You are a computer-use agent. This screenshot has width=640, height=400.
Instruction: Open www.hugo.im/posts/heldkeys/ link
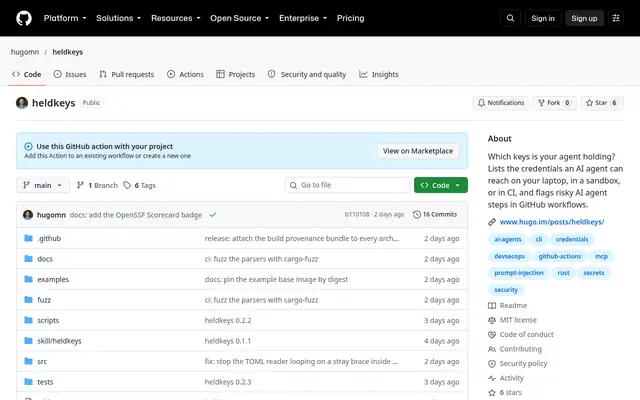click(x=552, y=222)
